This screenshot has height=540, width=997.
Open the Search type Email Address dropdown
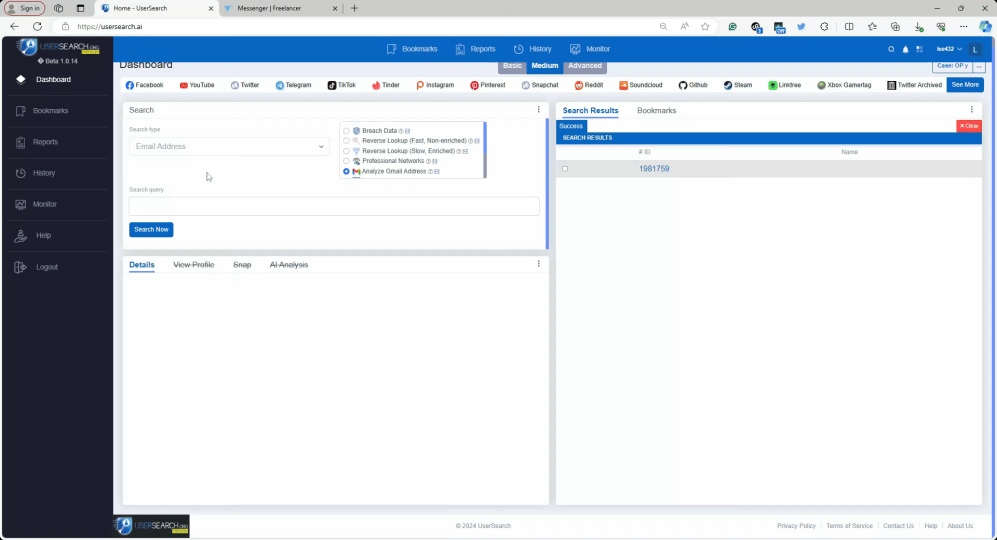pos(229,147)
